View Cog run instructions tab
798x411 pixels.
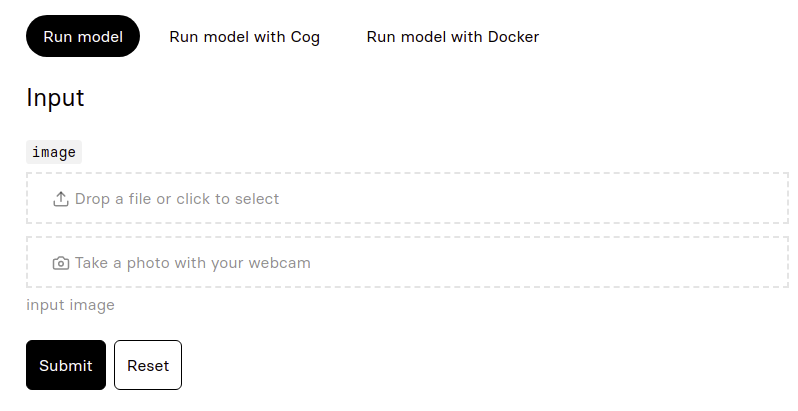pyautogui.click(x=245, y=37)
